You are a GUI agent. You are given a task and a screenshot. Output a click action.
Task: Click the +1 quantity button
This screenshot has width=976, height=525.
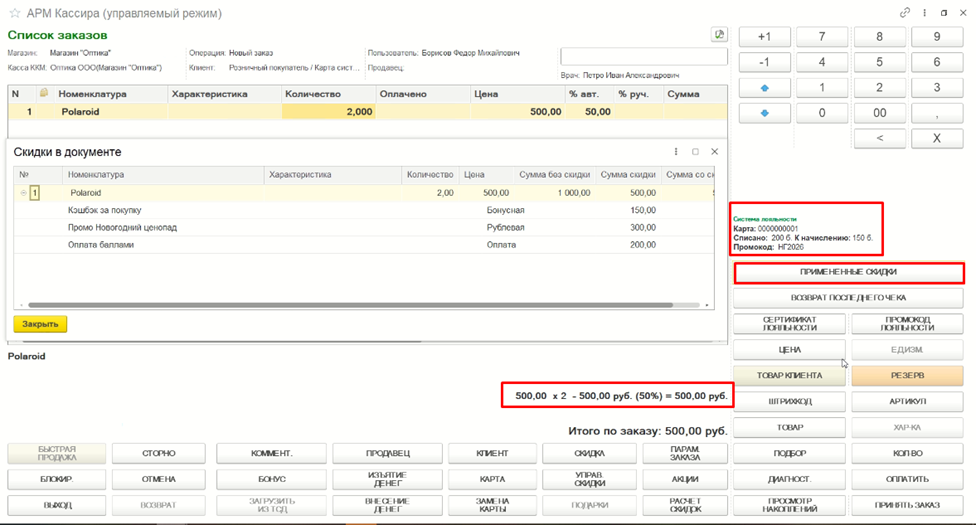(764, 37)
